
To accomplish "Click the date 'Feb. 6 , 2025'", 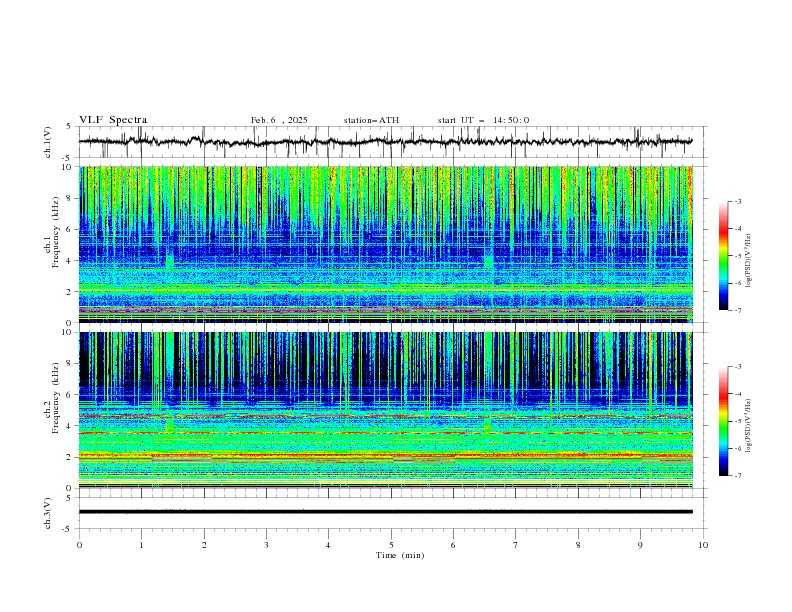I will (x=279, y=120).
